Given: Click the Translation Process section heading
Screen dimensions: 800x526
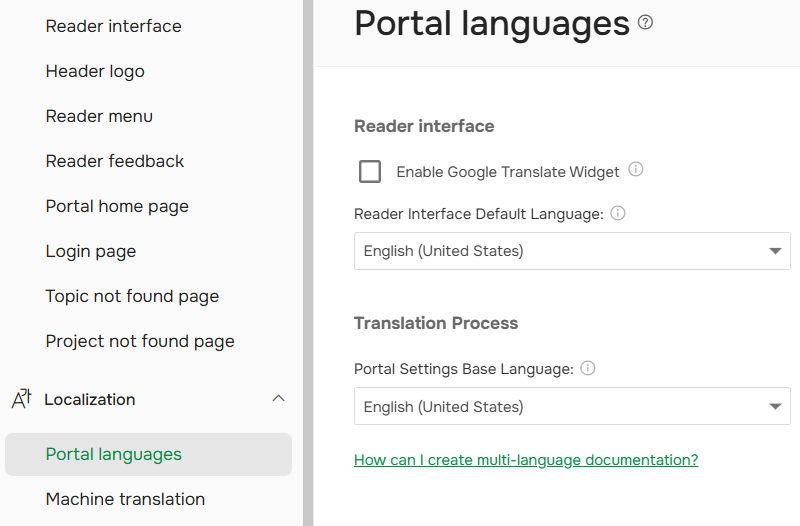Looking at the screenshot, I should [436, 323].
